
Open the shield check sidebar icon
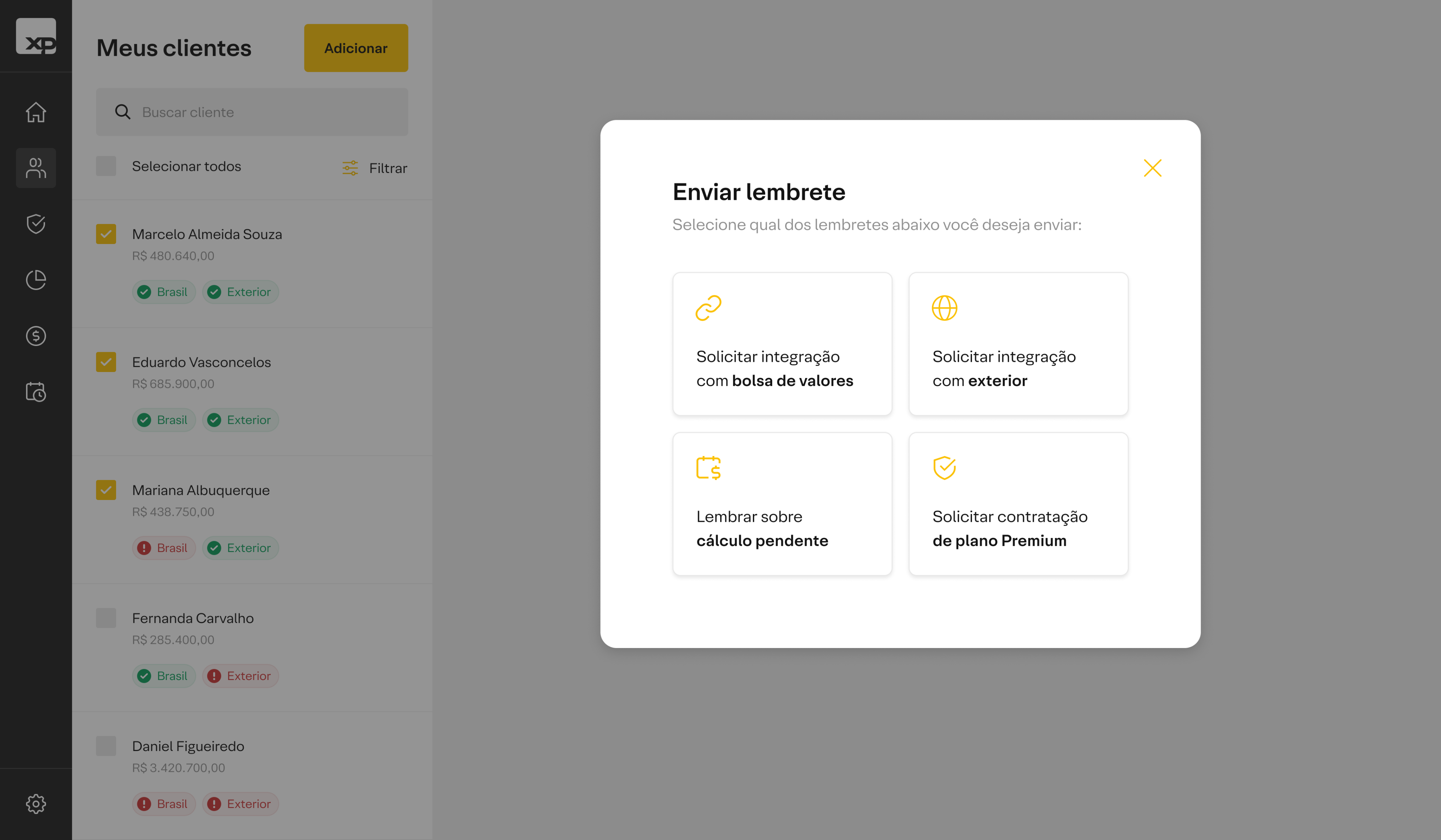(36, 224)
